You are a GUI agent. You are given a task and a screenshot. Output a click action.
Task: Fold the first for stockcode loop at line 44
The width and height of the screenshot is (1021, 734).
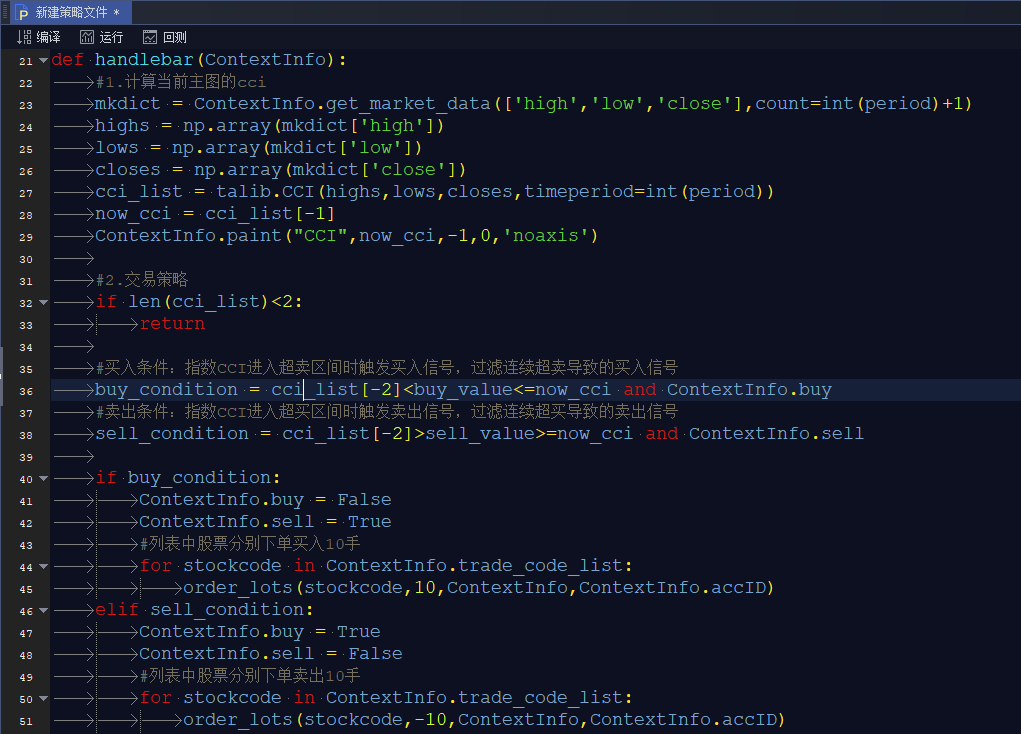[43, 567]
